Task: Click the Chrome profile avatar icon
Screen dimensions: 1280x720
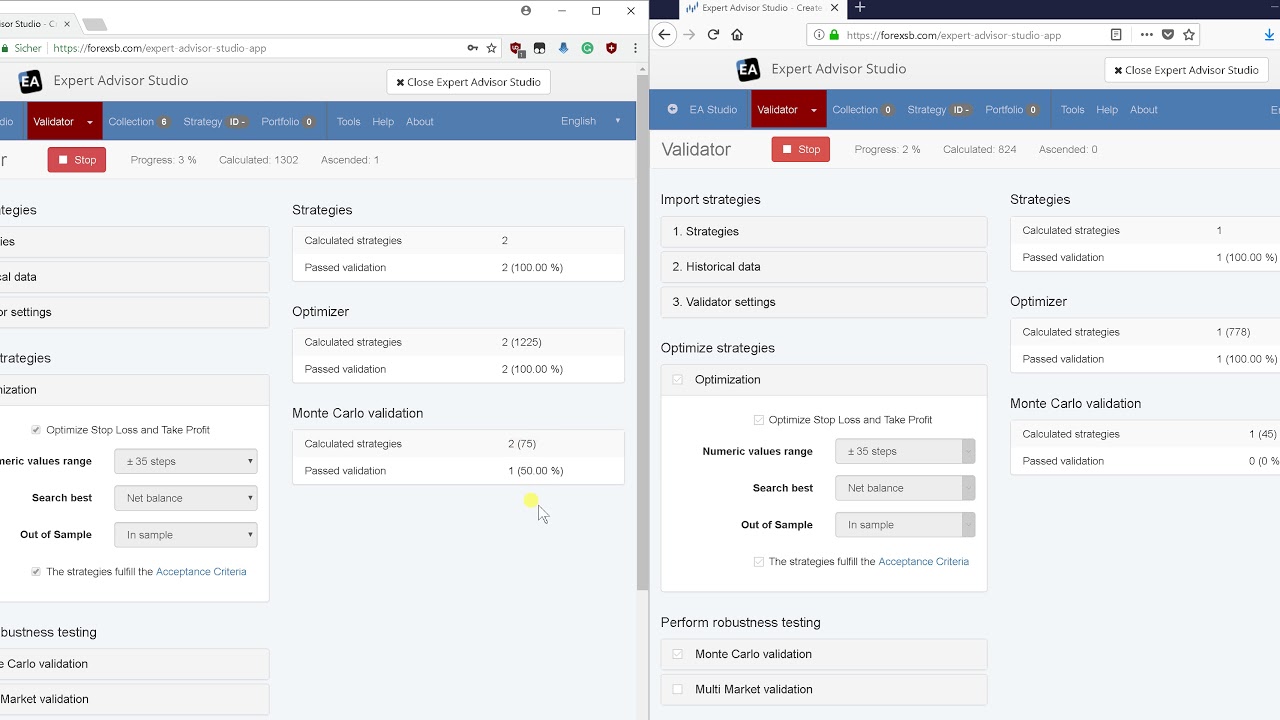Action: (x=526, y=11)
